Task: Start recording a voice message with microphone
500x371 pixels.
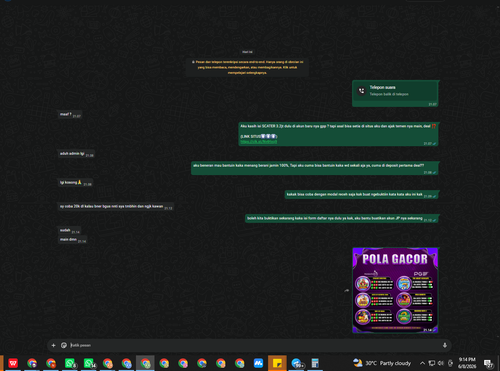Action: [x=445, y=345]
